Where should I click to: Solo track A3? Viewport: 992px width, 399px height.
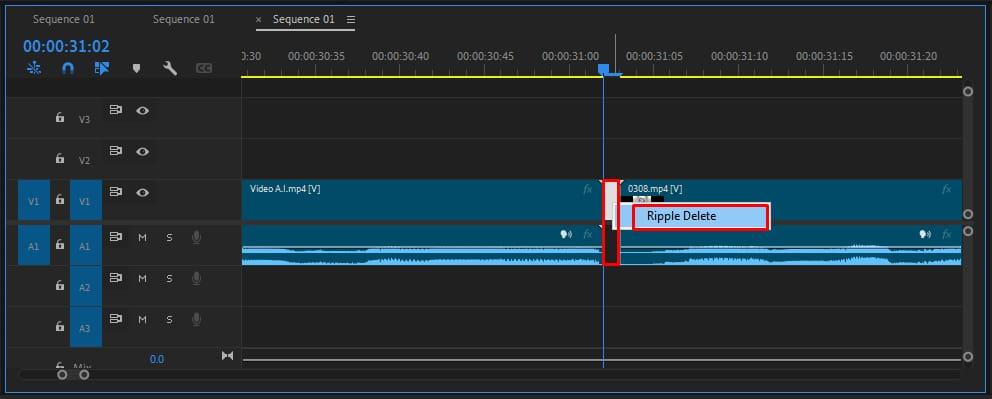tap(169, 319)
